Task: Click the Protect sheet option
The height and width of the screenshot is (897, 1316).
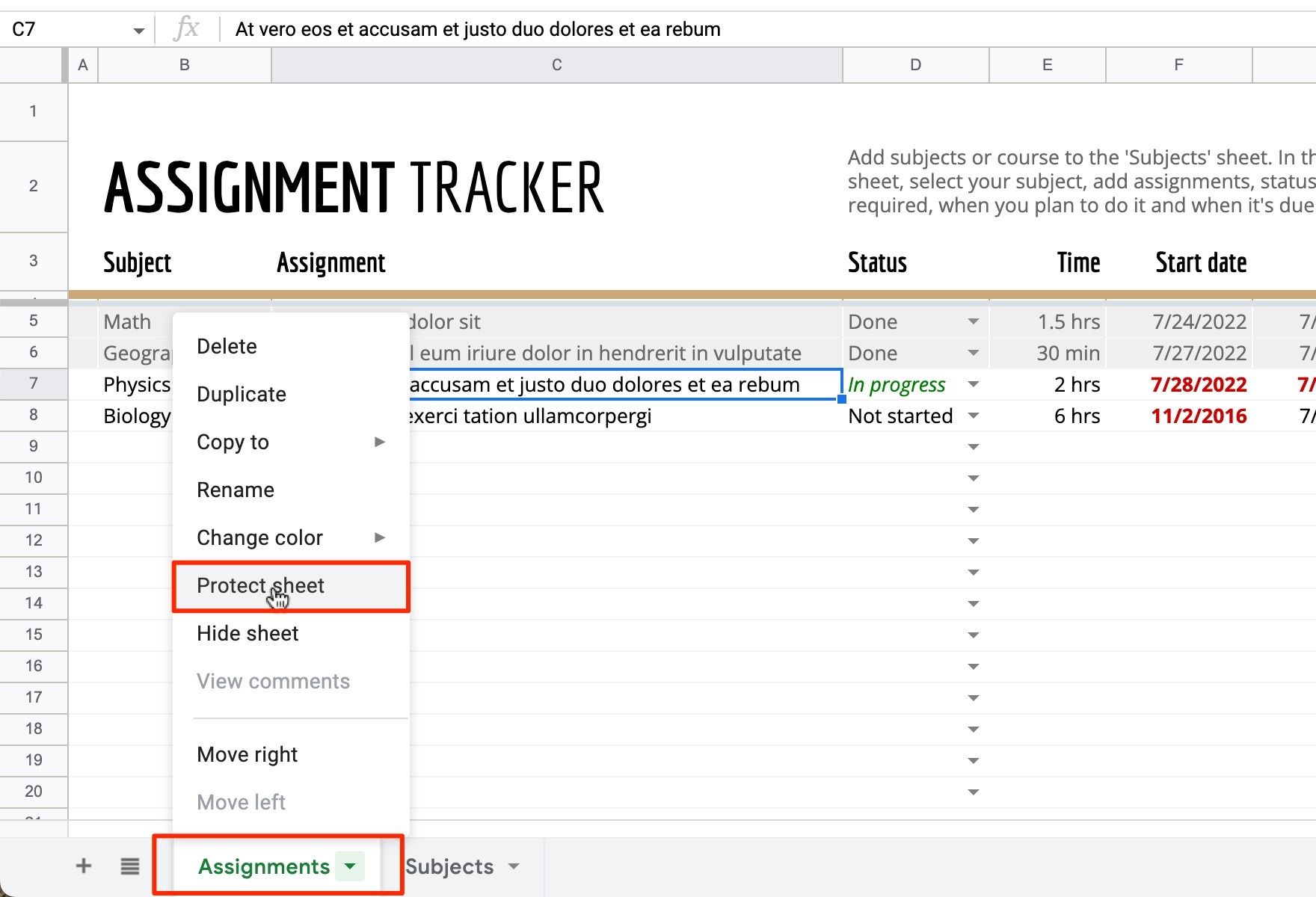Action: click(x=259, y=585)
